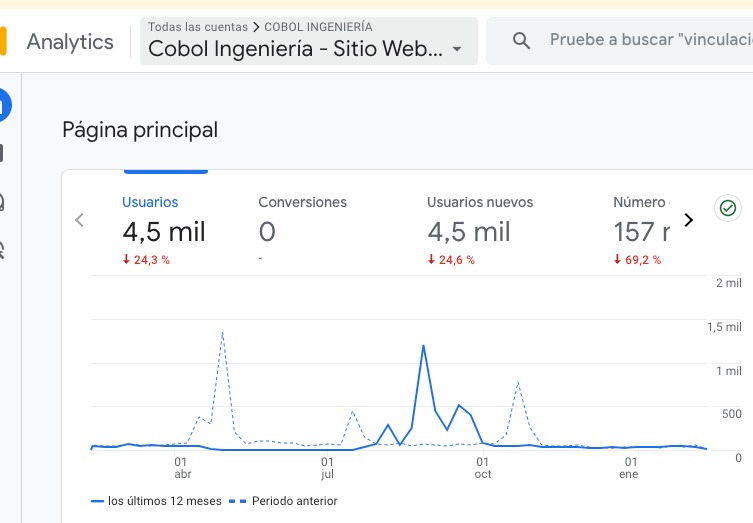Screen dimensions: 753x523
Task: Open the Advertising icon in sidebar
Action: tap(3, 249)
